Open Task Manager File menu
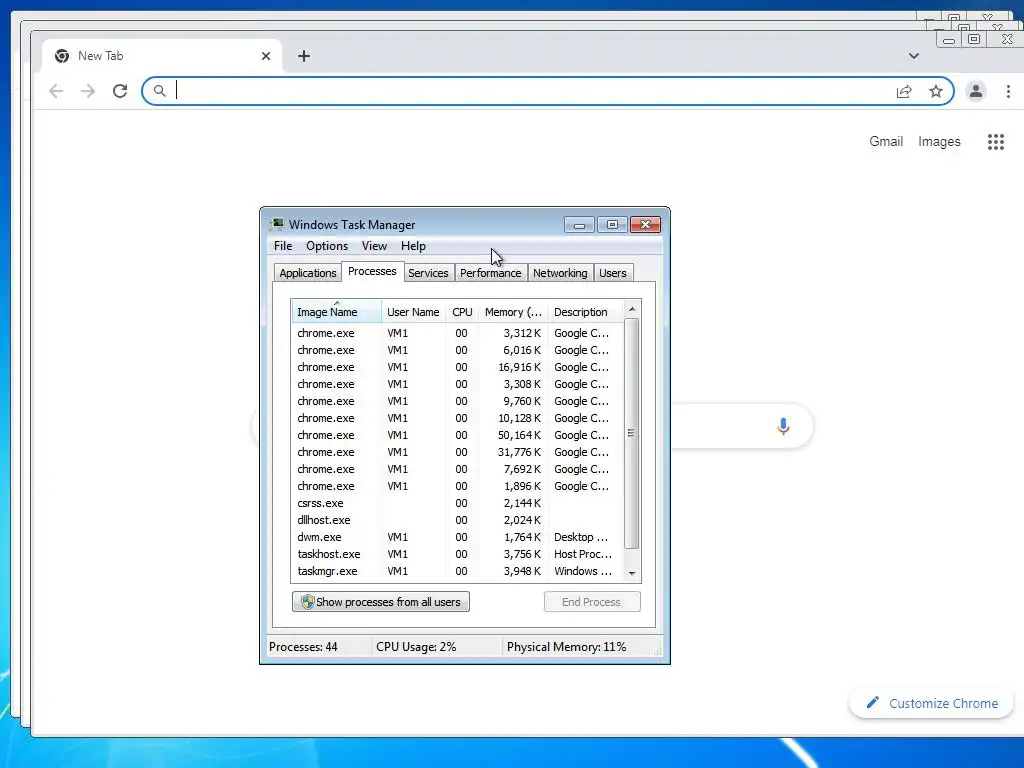Screen dimensions: 1024x768 [x=283, y=246]
